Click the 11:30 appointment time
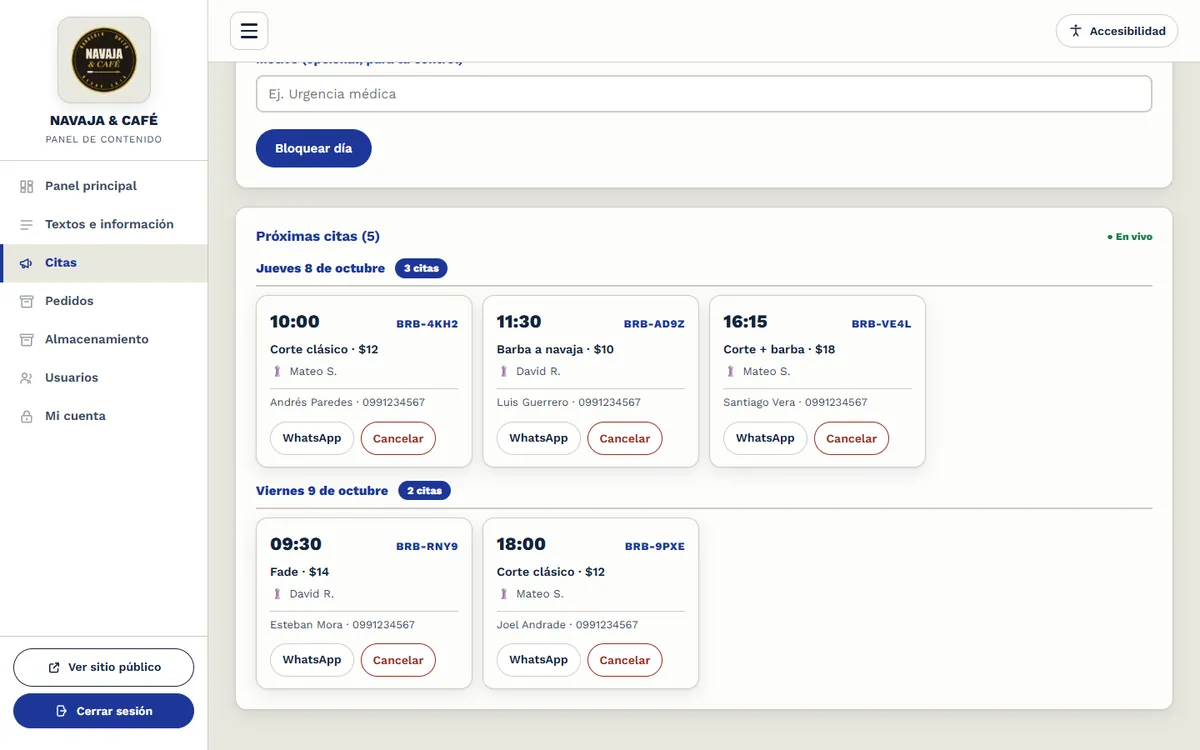This screenshot has height=750, width=1200. 519,322
